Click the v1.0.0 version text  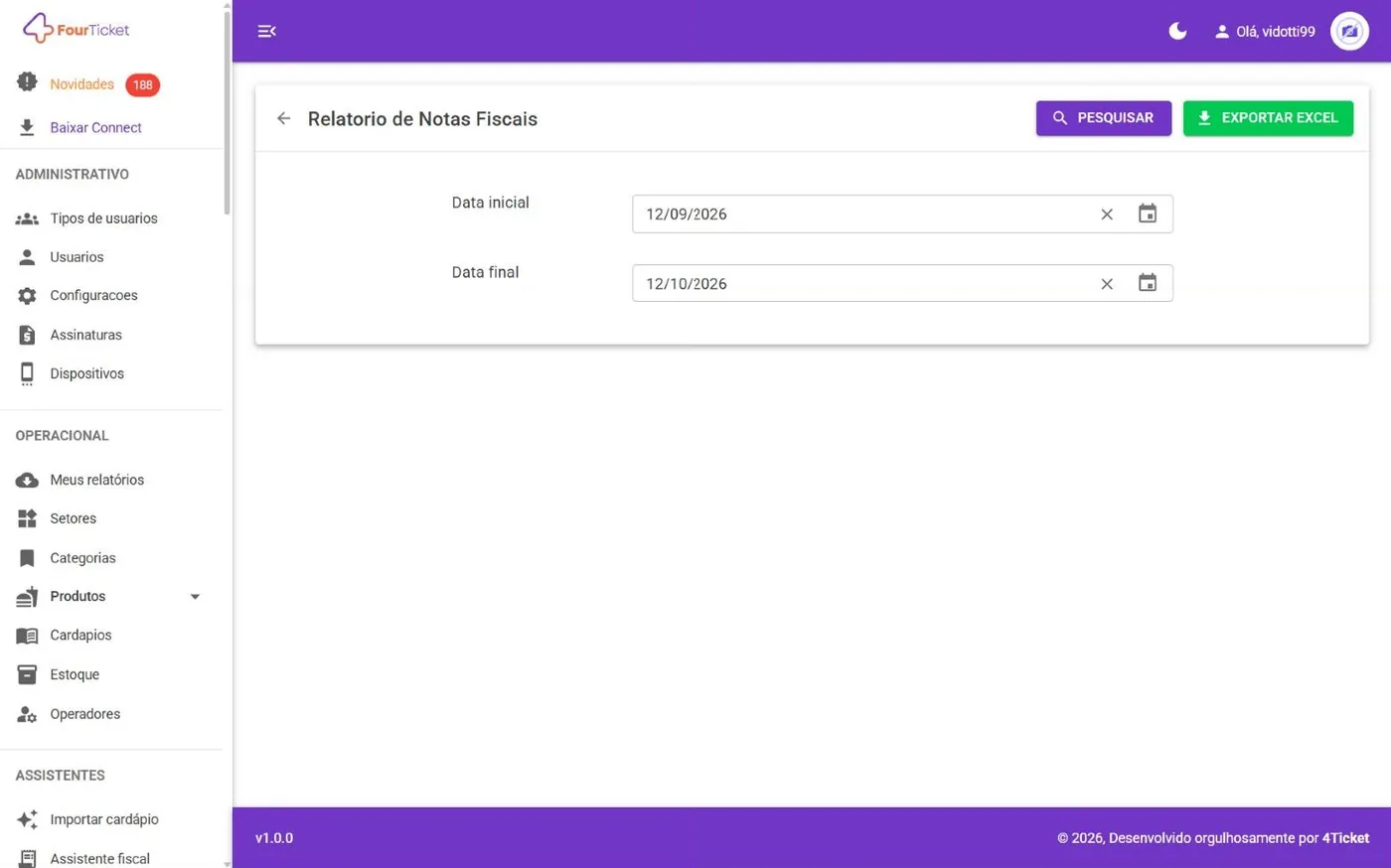(x=274, y=838)
